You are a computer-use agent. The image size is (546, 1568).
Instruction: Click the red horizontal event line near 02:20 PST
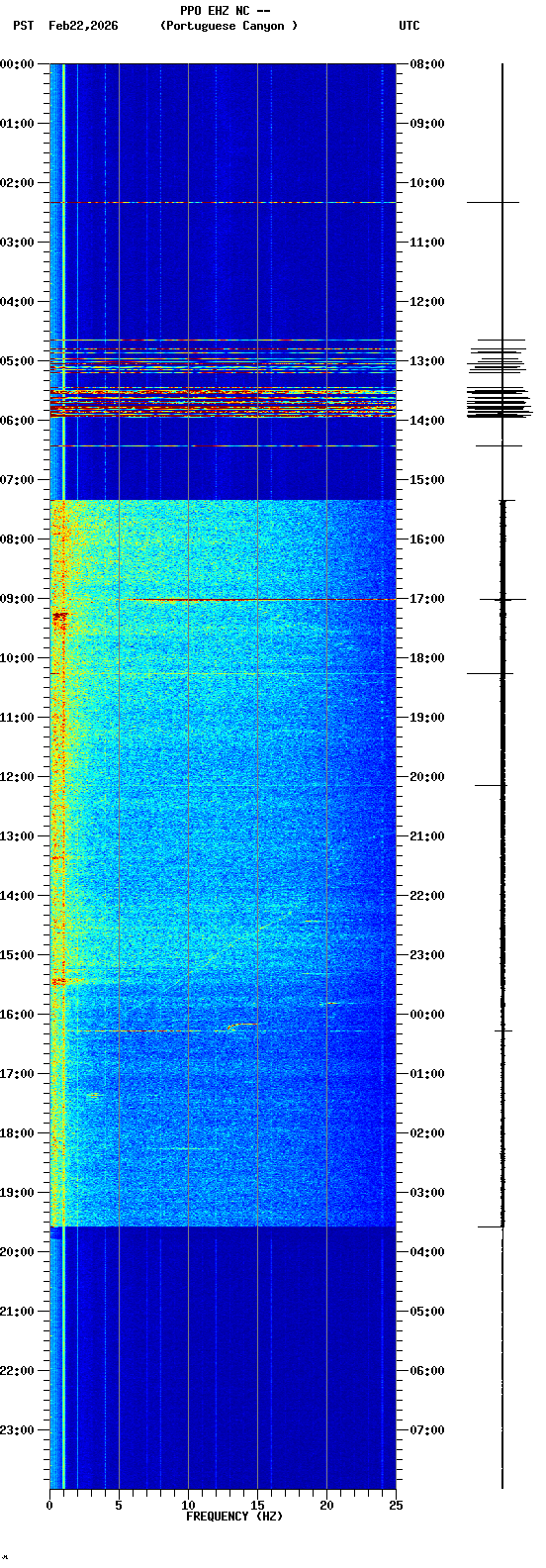click(223, 202)
